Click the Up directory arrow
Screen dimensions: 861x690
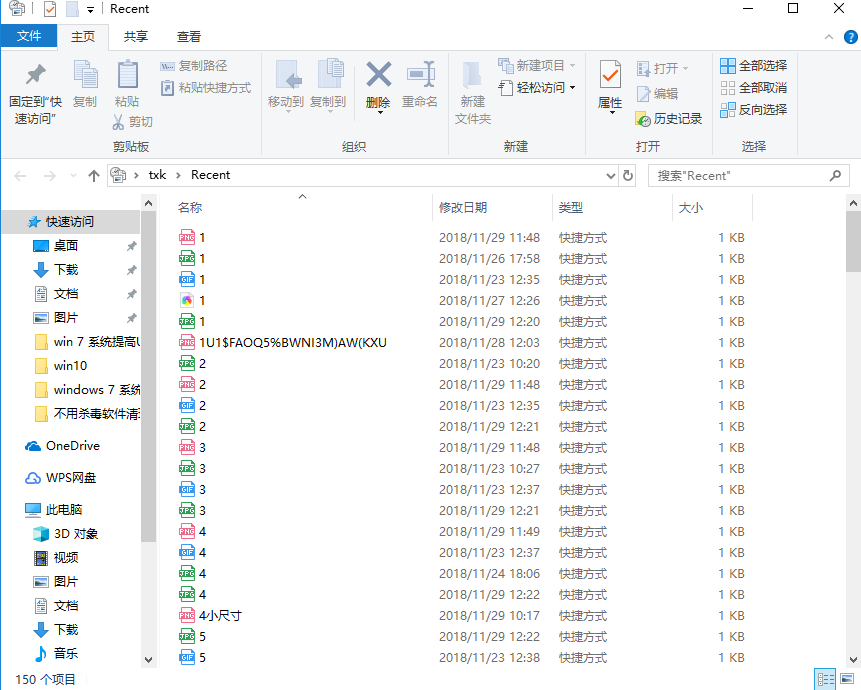coord(94,175)
